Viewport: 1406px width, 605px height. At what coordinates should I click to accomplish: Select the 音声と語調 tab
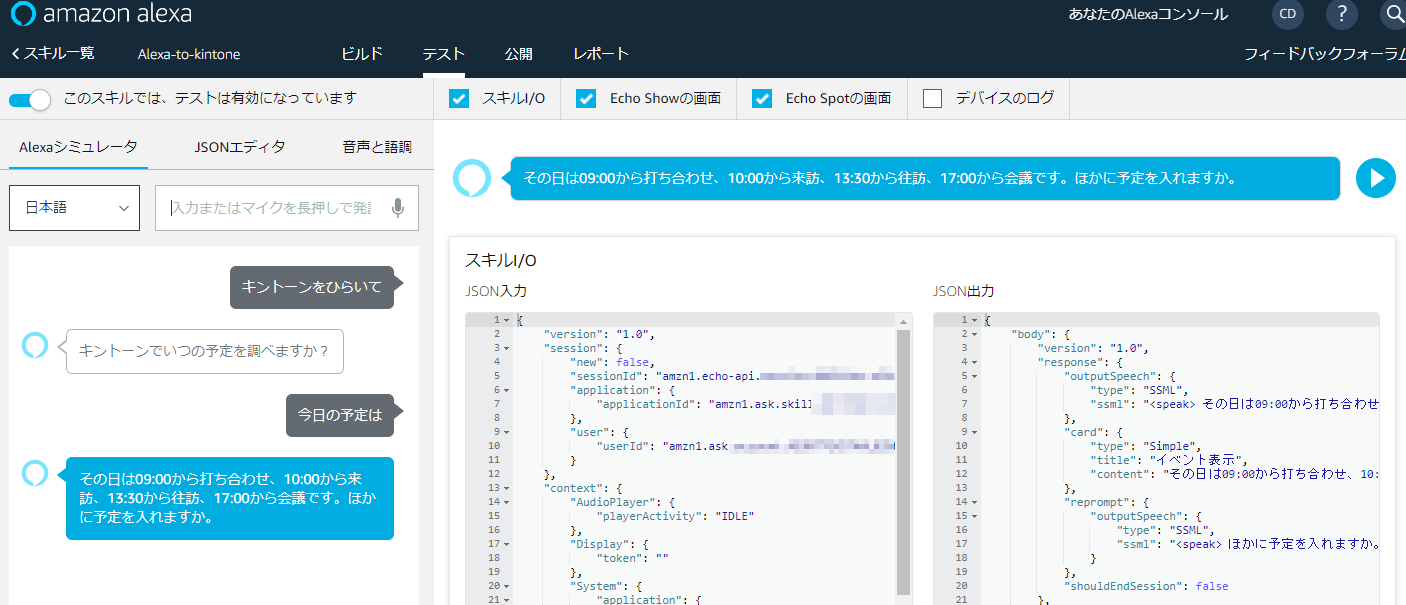(x=377, y=147)
